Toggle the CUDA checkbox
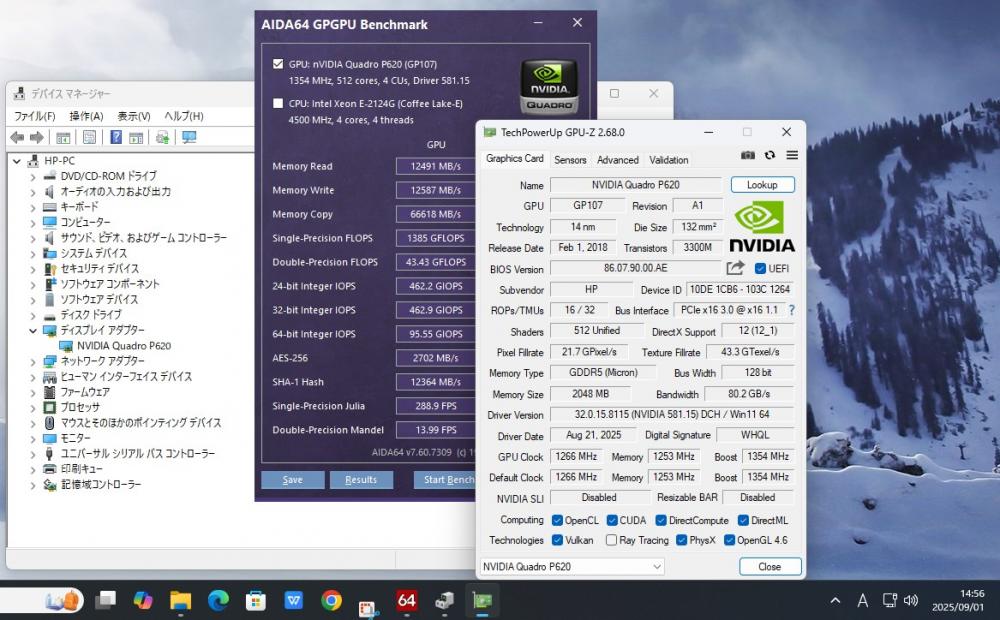 coord(612,520)
